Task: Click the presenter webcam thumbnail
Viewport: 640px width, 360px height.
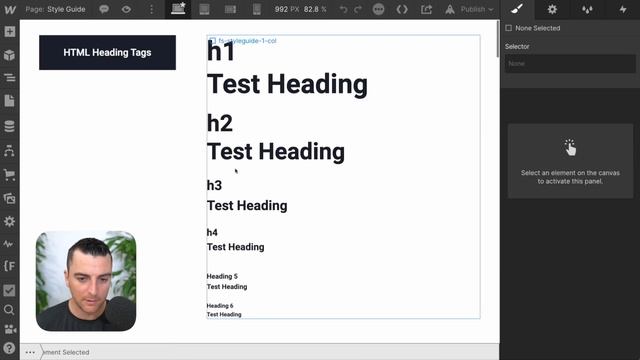Action: [86, 281]
